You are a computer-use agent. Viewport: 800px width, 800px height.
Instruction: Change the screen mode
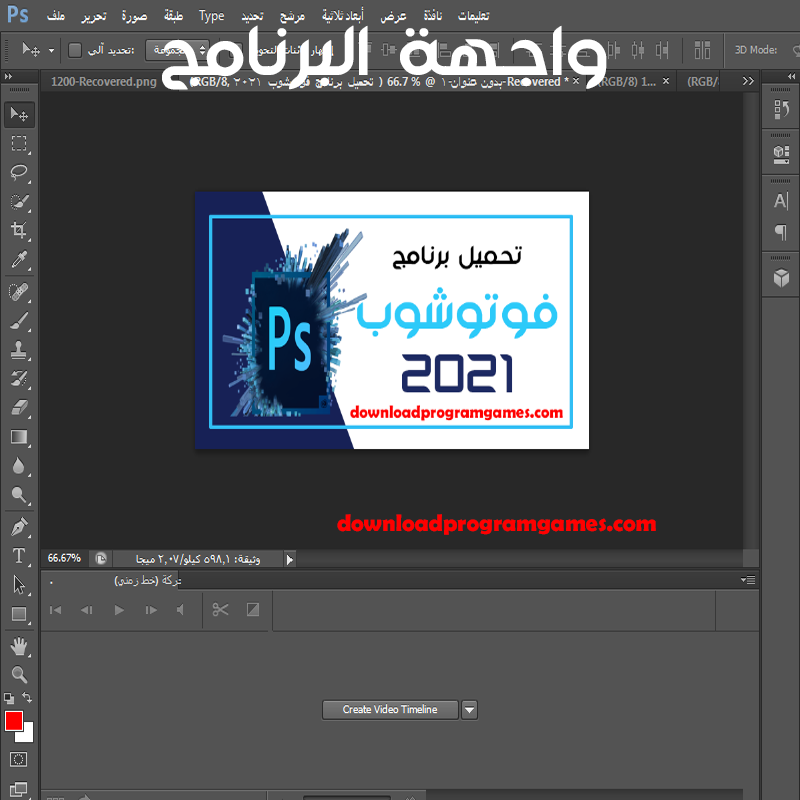(x=18, y=789)
